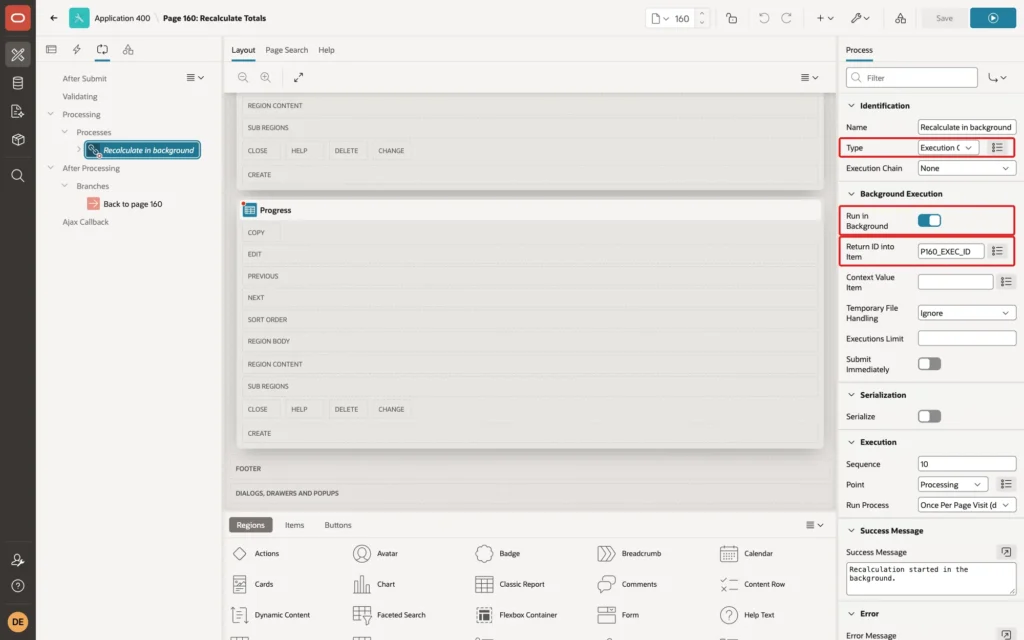Switch to the Page Shared Components tab
The height and width of the screenshot is (640, 1024).
click(x=128, y=50)
